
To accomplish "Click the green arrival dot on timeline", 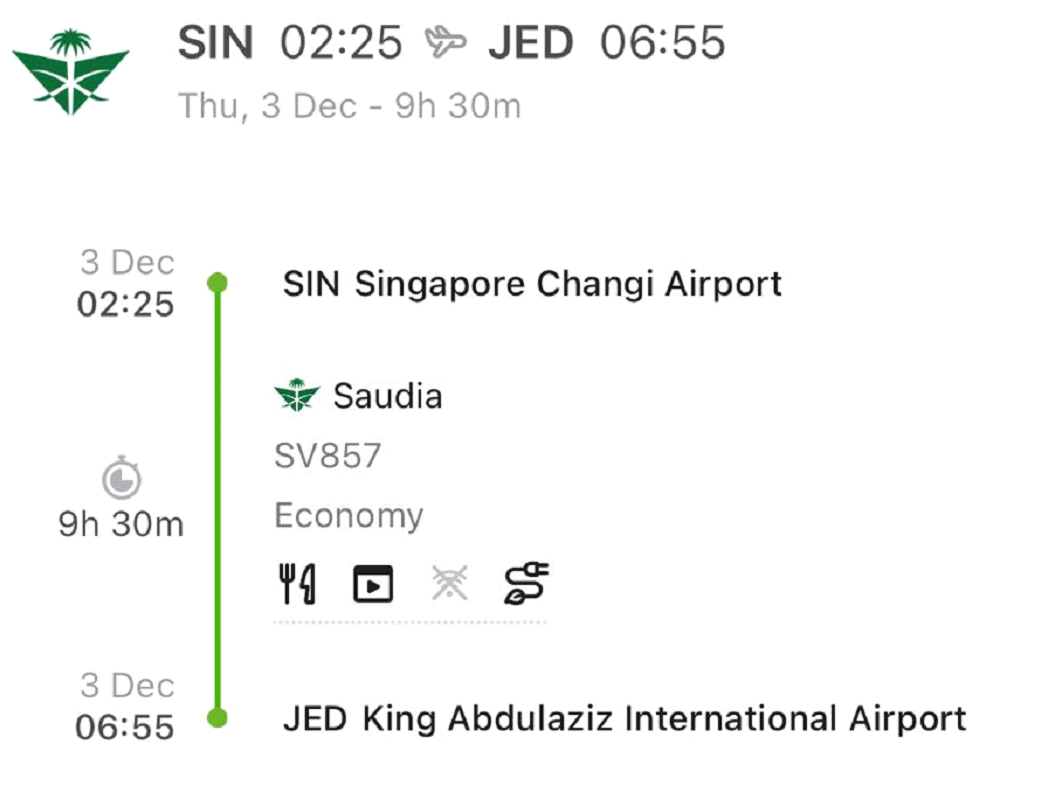I will click(x=217, y=717).
